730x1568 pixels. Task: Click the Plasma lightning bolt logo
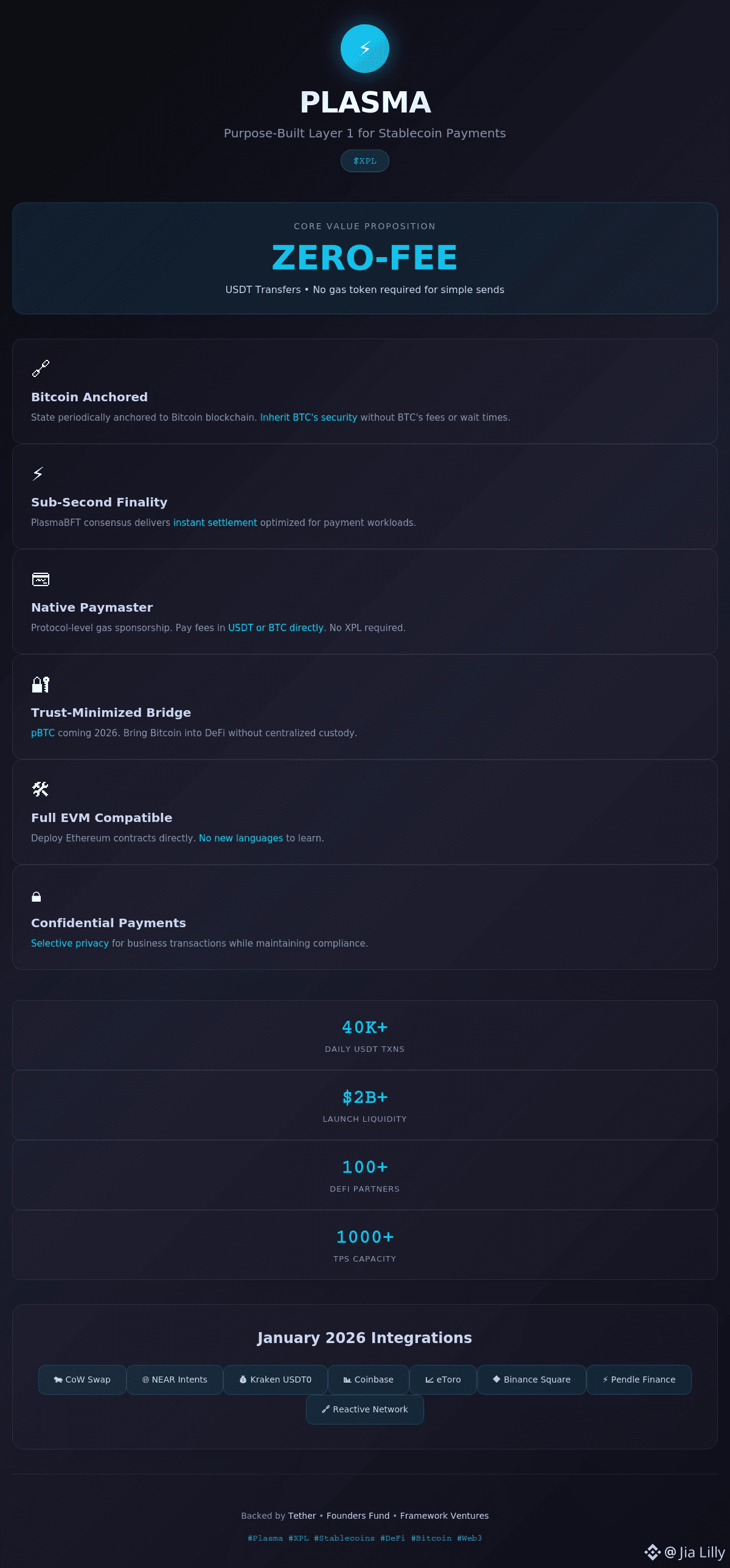[364, 49]
